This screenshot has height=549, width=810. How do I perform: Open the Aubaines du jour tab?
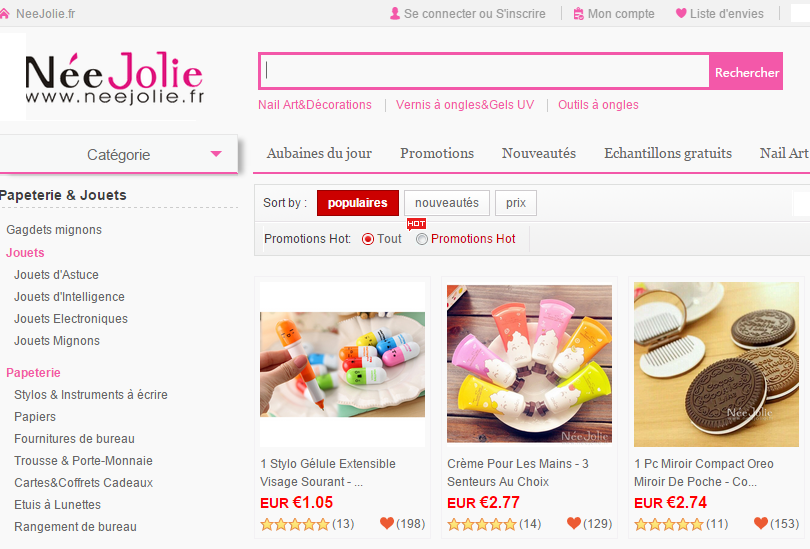tap(319, 153)
